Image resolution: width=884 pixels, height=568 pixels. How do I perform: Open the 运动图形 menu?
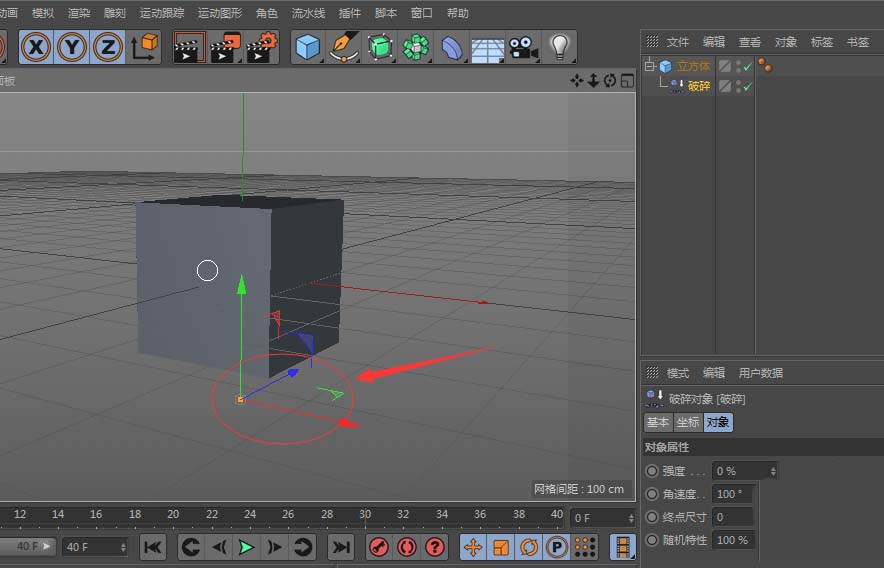point(219,12)
